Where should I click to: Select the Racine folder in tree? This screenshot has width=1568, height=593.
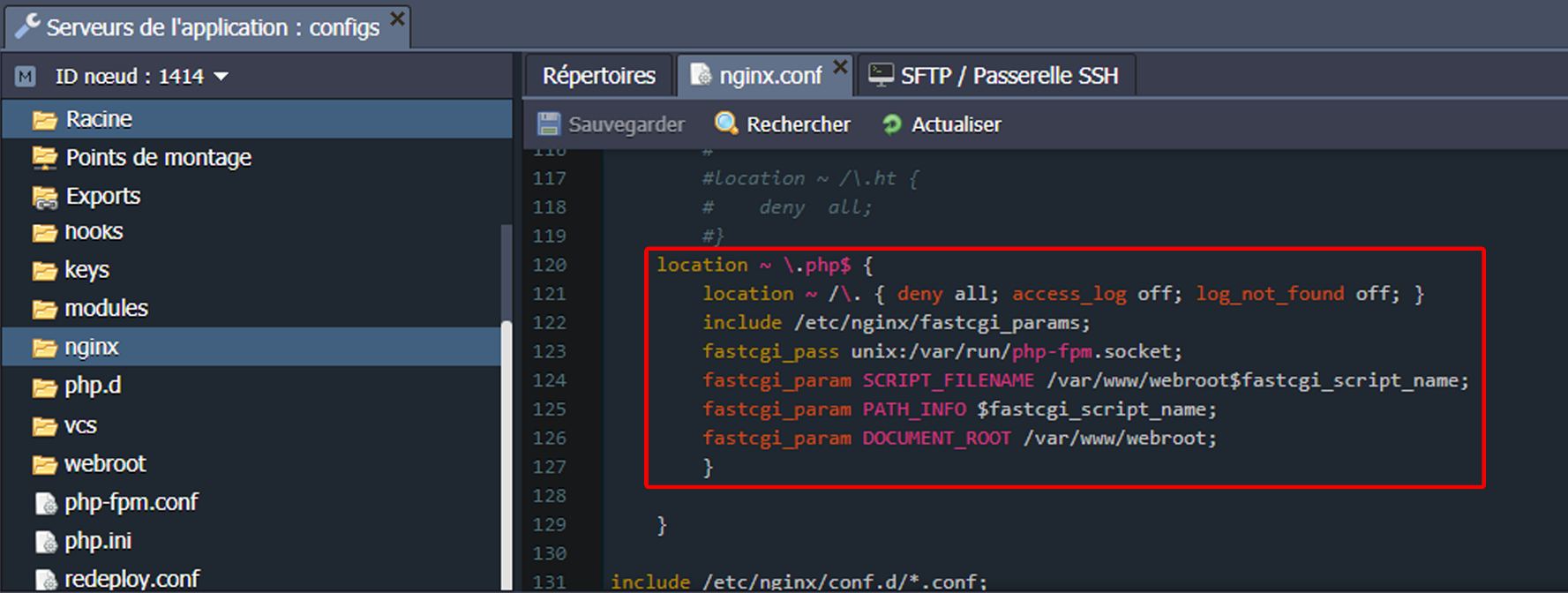(99, 119)
